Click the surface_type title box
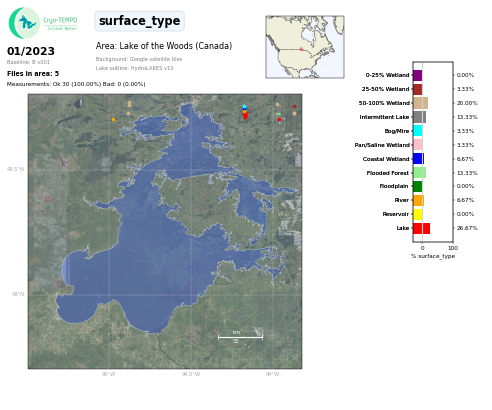Viewport: 492px width, 410px height. coord(140,21)
